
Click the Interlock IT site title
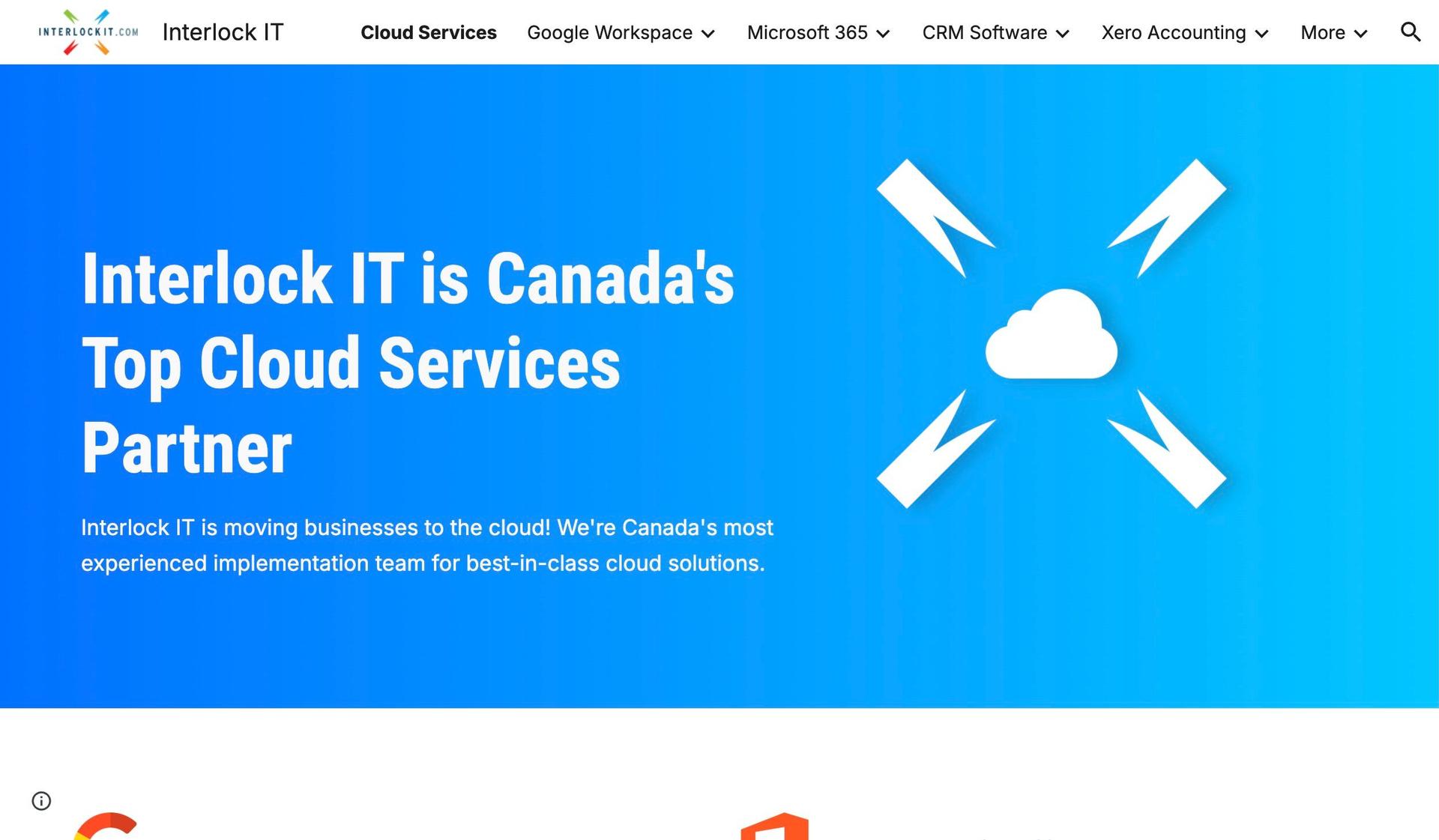(x=223, y=32)
